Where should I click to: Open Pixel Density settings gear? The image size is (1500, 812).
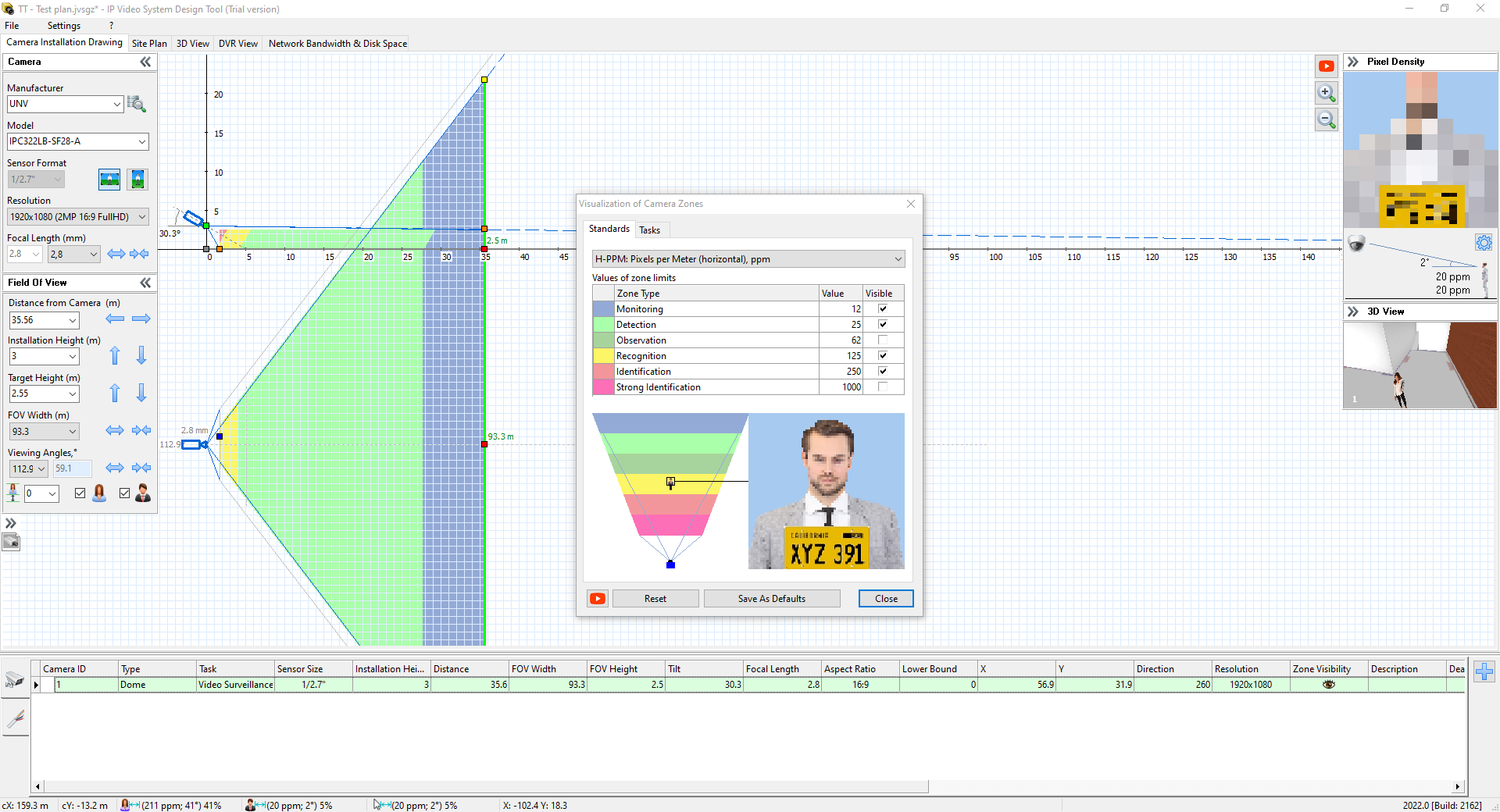1484,243
